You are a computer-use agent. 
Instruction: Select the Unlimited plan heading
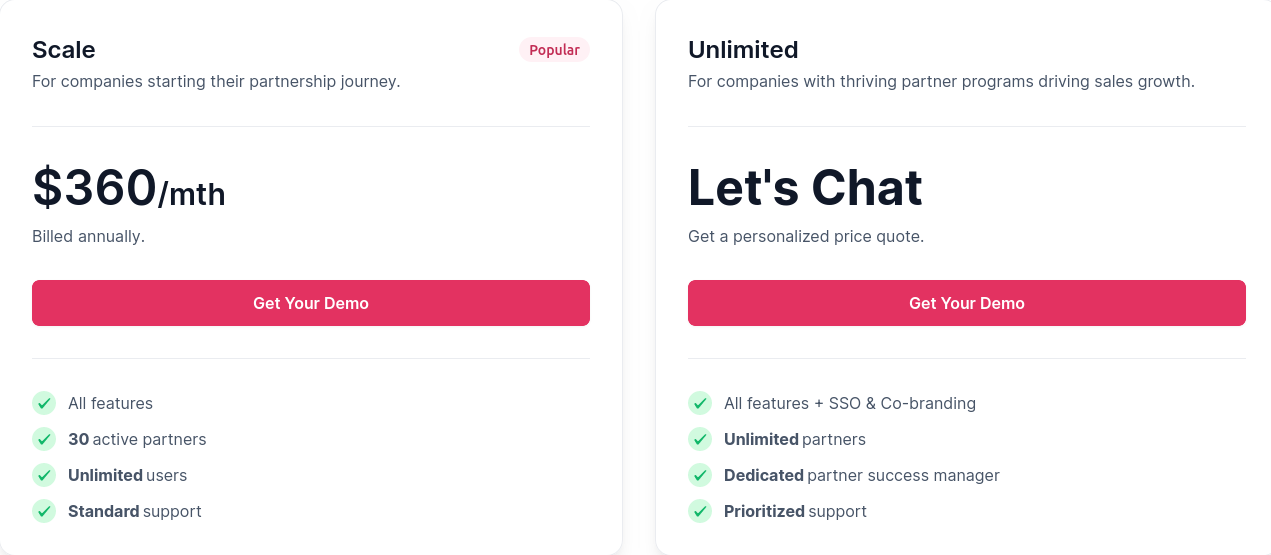coord(743,50)
